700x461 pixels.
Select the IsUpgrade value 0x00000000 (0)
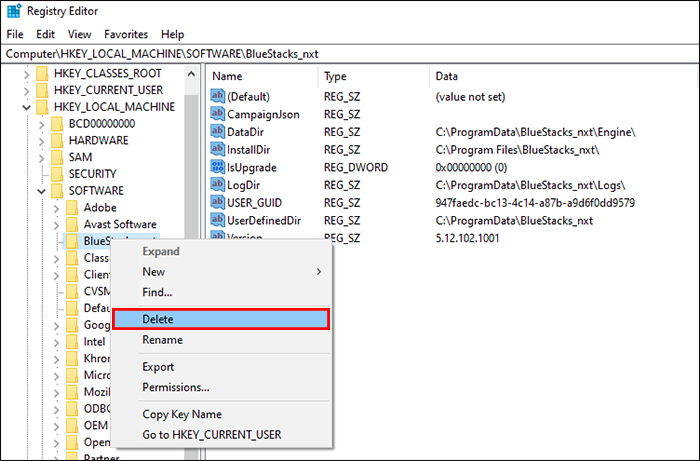point(471,167)
